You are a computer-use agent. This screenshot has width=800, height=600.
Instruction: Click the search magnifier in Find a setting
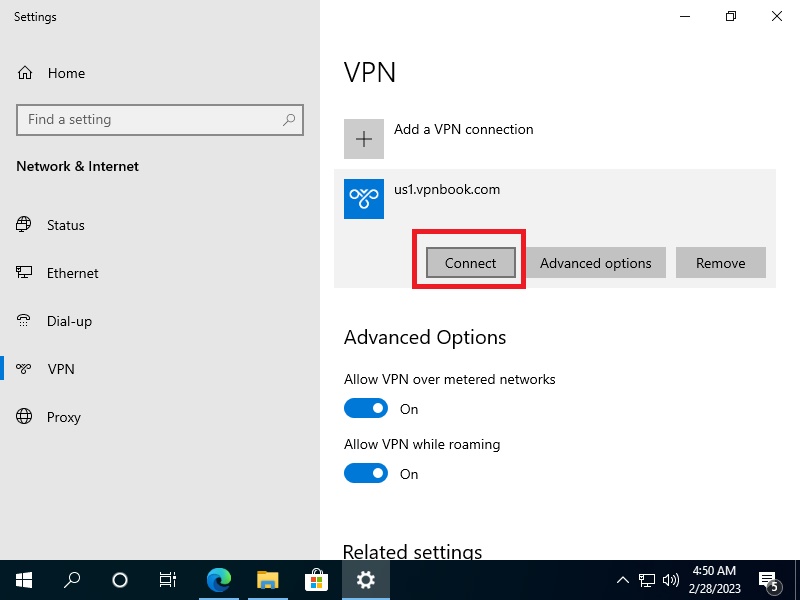[289, 120]
